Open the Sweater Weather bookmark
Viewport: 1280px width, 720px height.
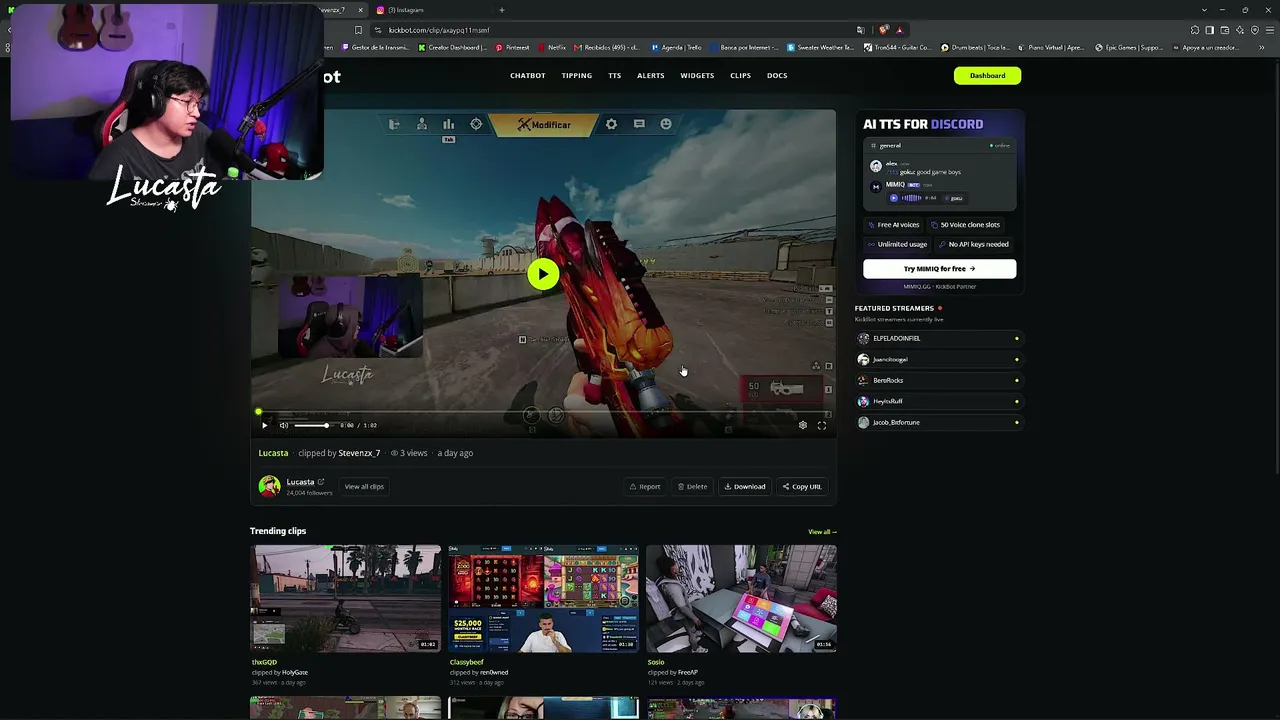tap(821, 47)
